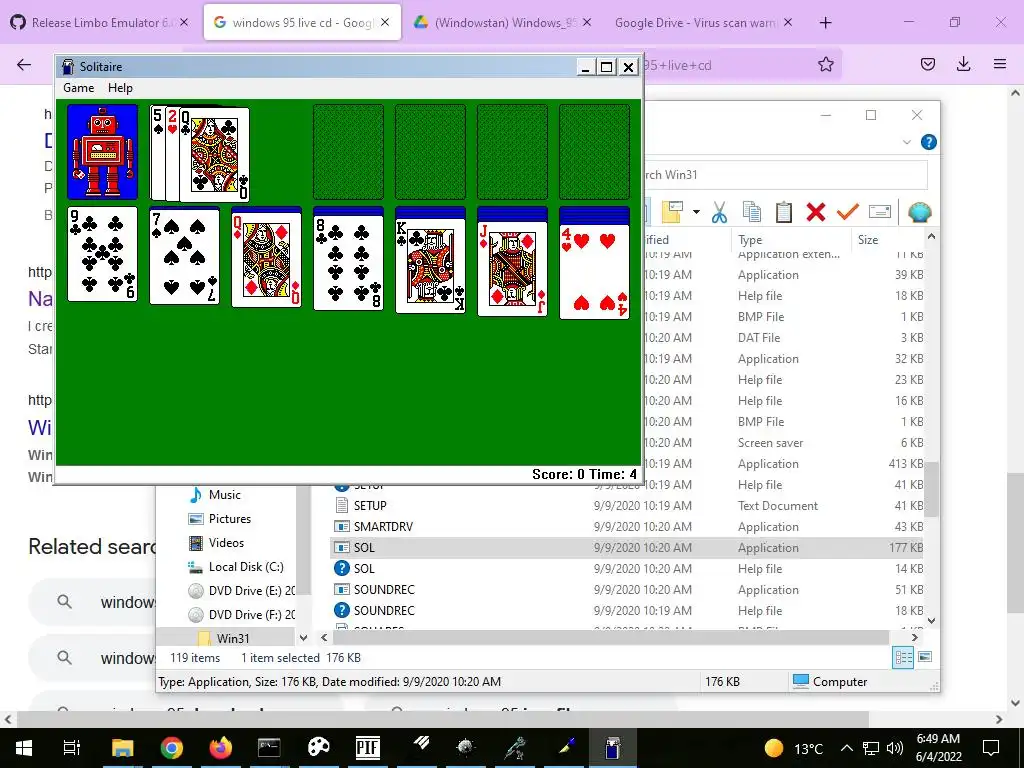This screenshot has height=768, width=1024.
Task: Select the SMARTDRV file row
Action: click(628, 526)
